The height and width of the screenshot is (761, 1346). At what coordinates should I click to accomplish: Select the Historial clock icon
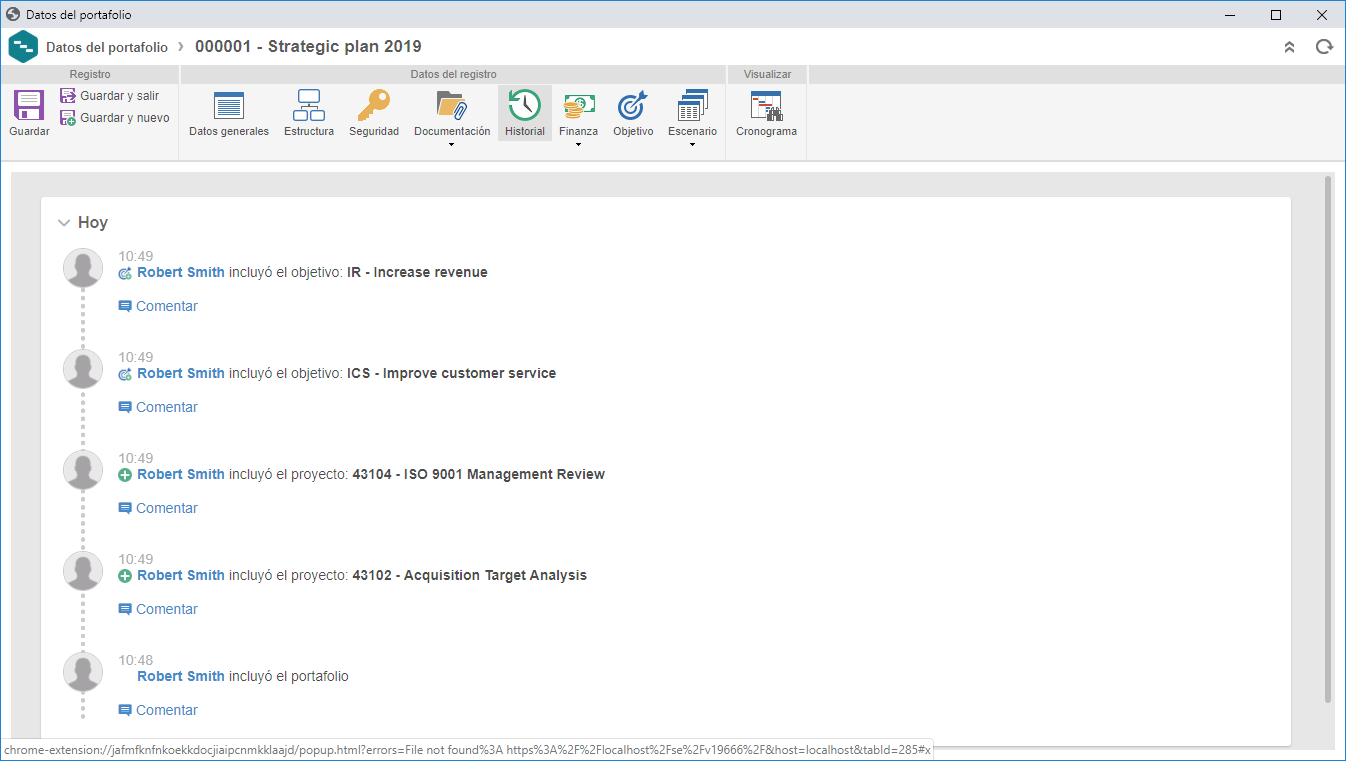pyautogui.click(x=525, y=105)
